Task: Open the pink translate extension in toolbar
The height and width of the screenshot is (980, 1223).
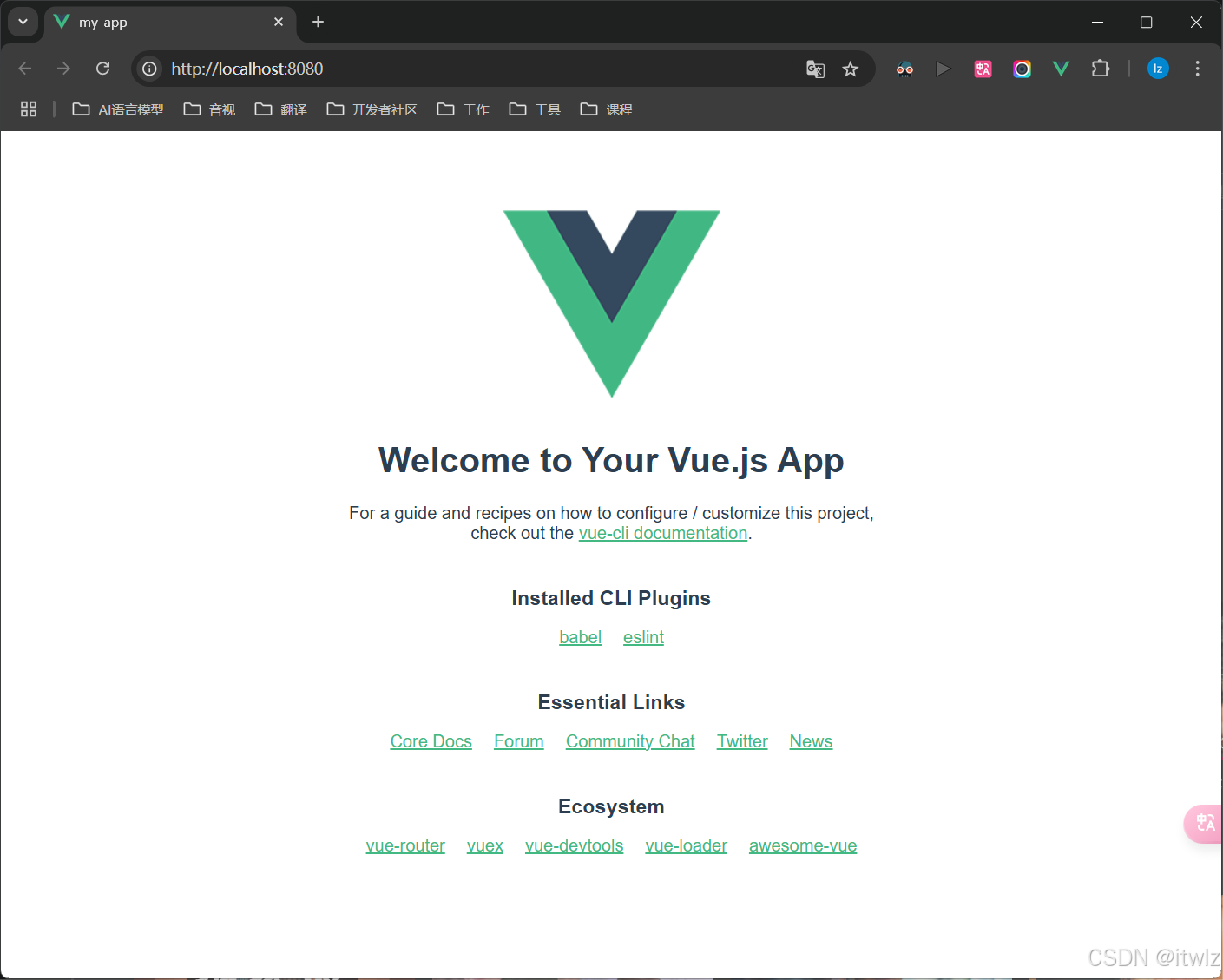Action: tap(983, 69)
